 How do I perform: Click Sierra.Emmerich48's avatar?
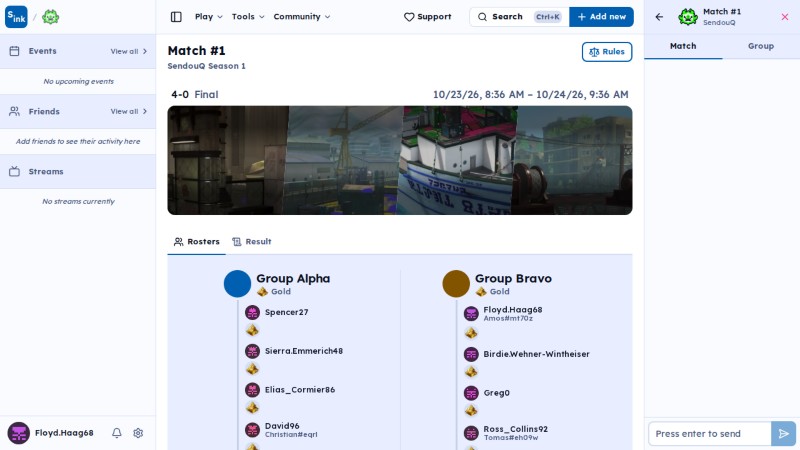(253, 351)
